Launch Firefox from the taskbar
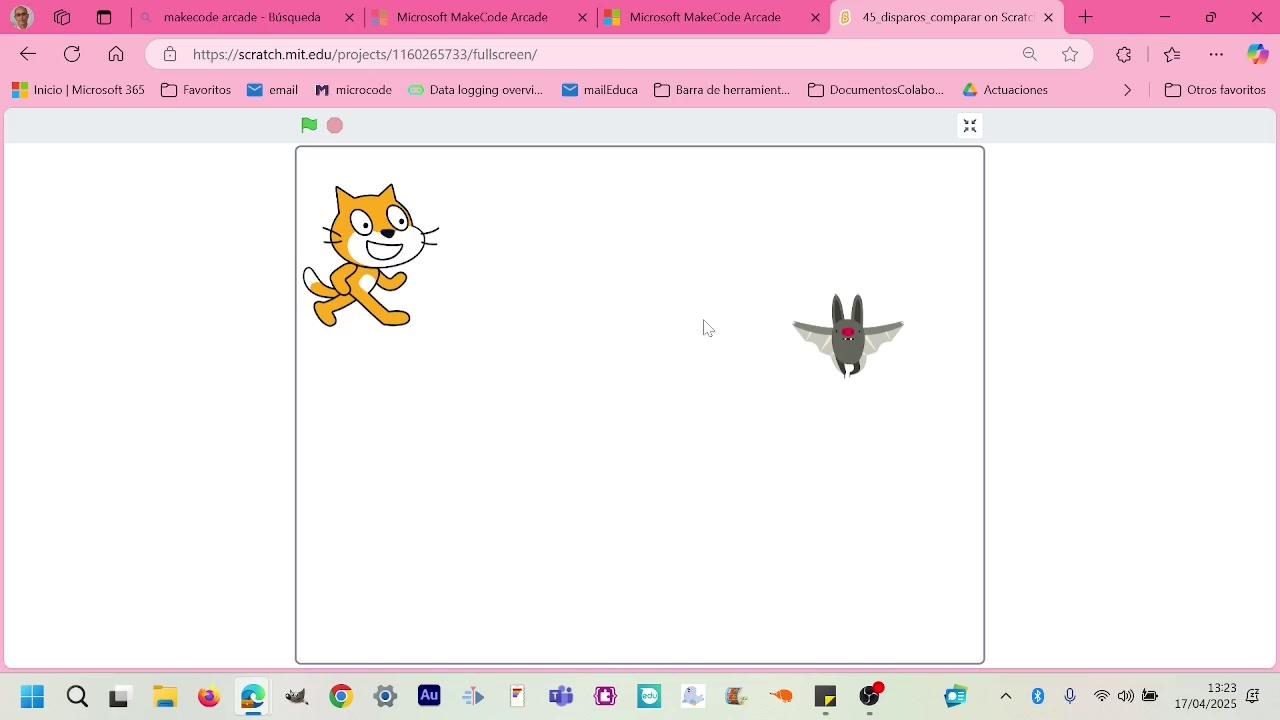This screenshot has height=720, width=1280. (209, 696)
